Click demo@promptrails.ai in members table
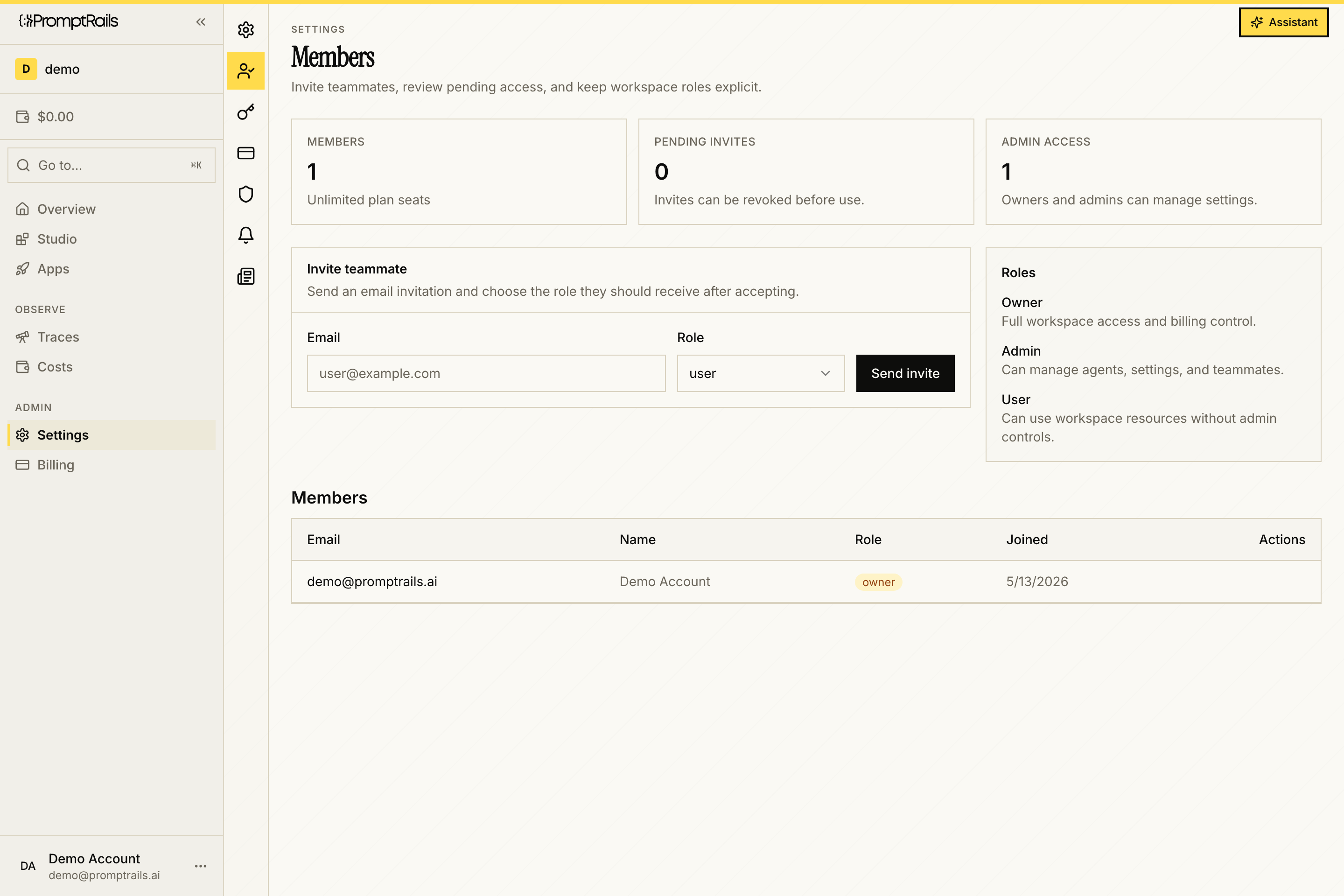1344x896 pixels. pyautogui.click(x=372, y=581)
